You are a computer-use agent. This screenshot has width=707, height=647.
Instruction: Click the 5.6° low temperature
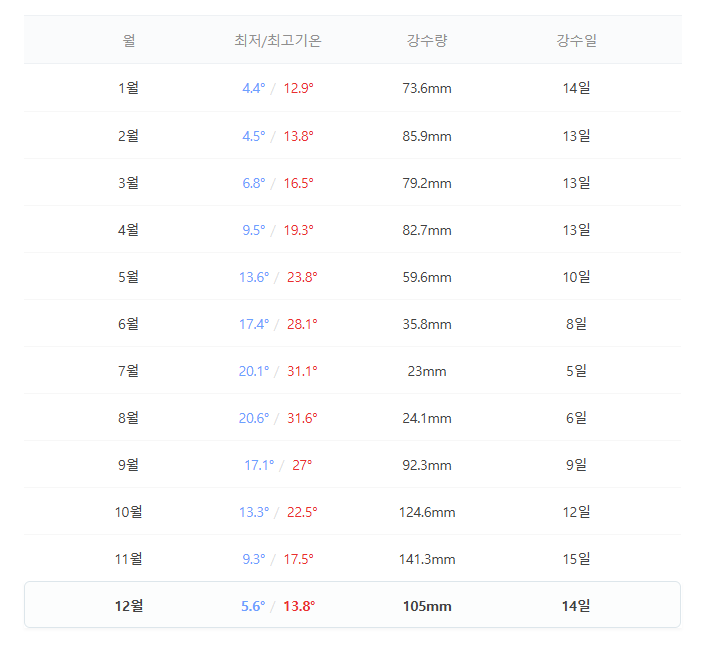click(x=253, y=606)
